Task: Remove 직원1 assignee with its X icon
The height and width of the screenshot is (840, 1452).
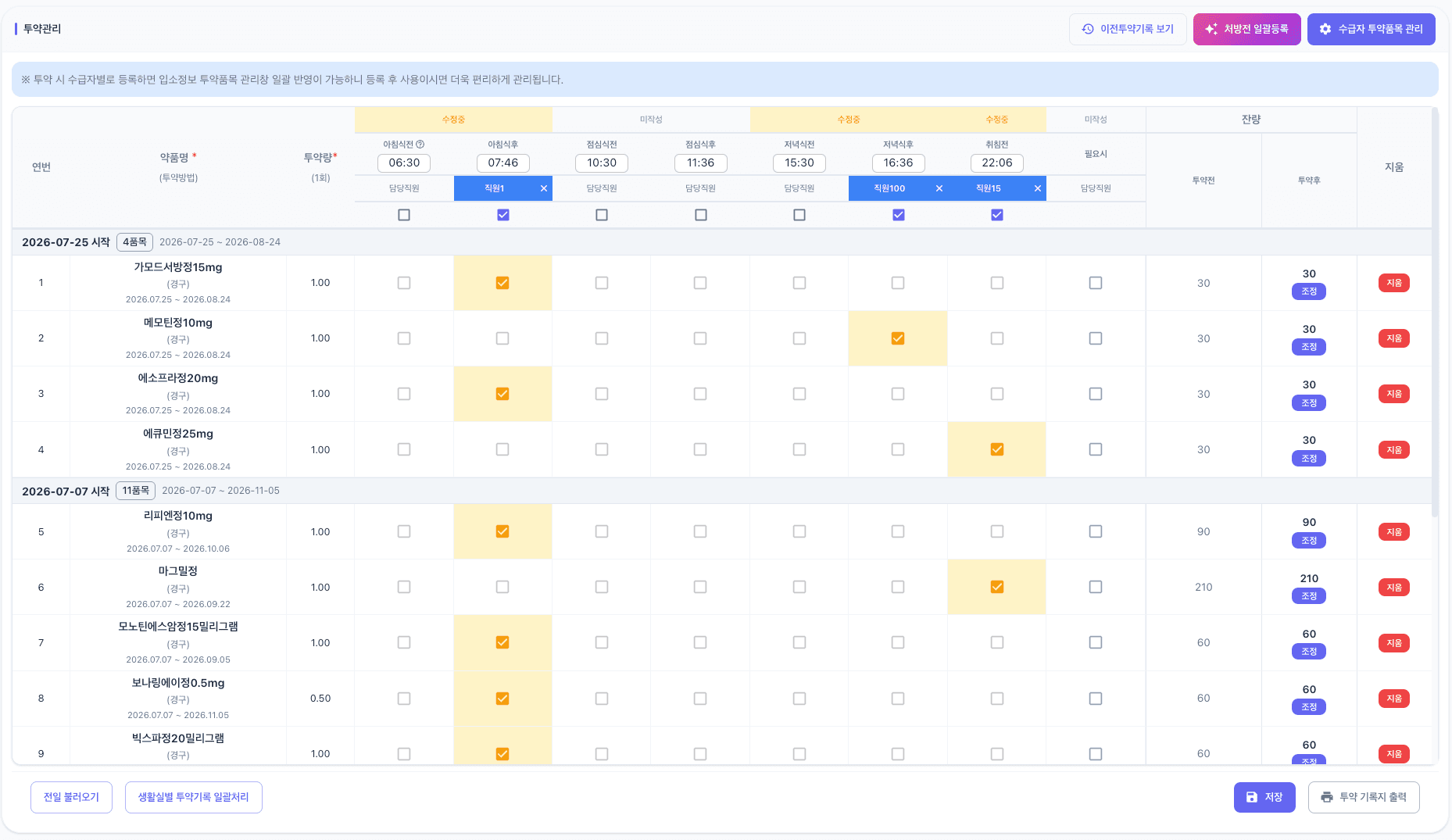Action: [544, 188]
